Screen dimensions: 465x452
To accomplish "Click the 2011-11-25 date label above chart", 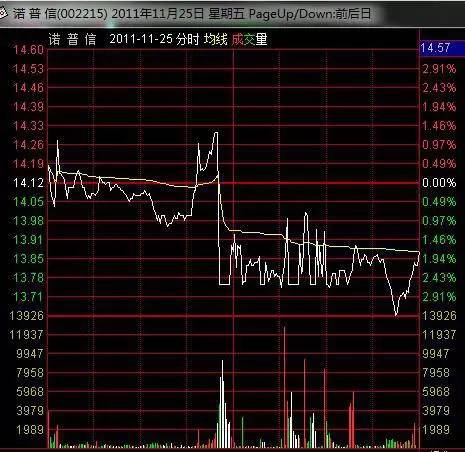I will point(141,39).
